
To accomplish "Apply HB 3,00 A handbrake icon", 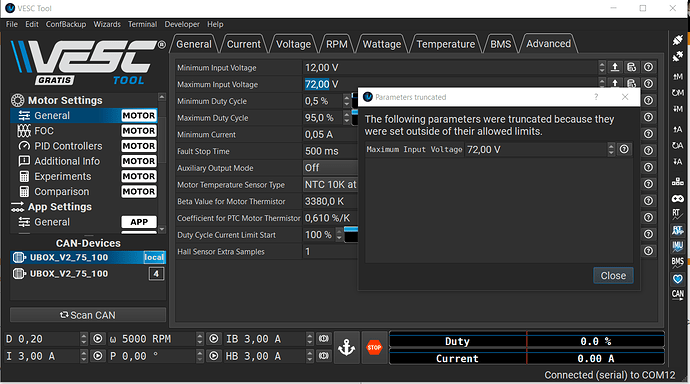I will pyautogui.click(x=323, y=355).
